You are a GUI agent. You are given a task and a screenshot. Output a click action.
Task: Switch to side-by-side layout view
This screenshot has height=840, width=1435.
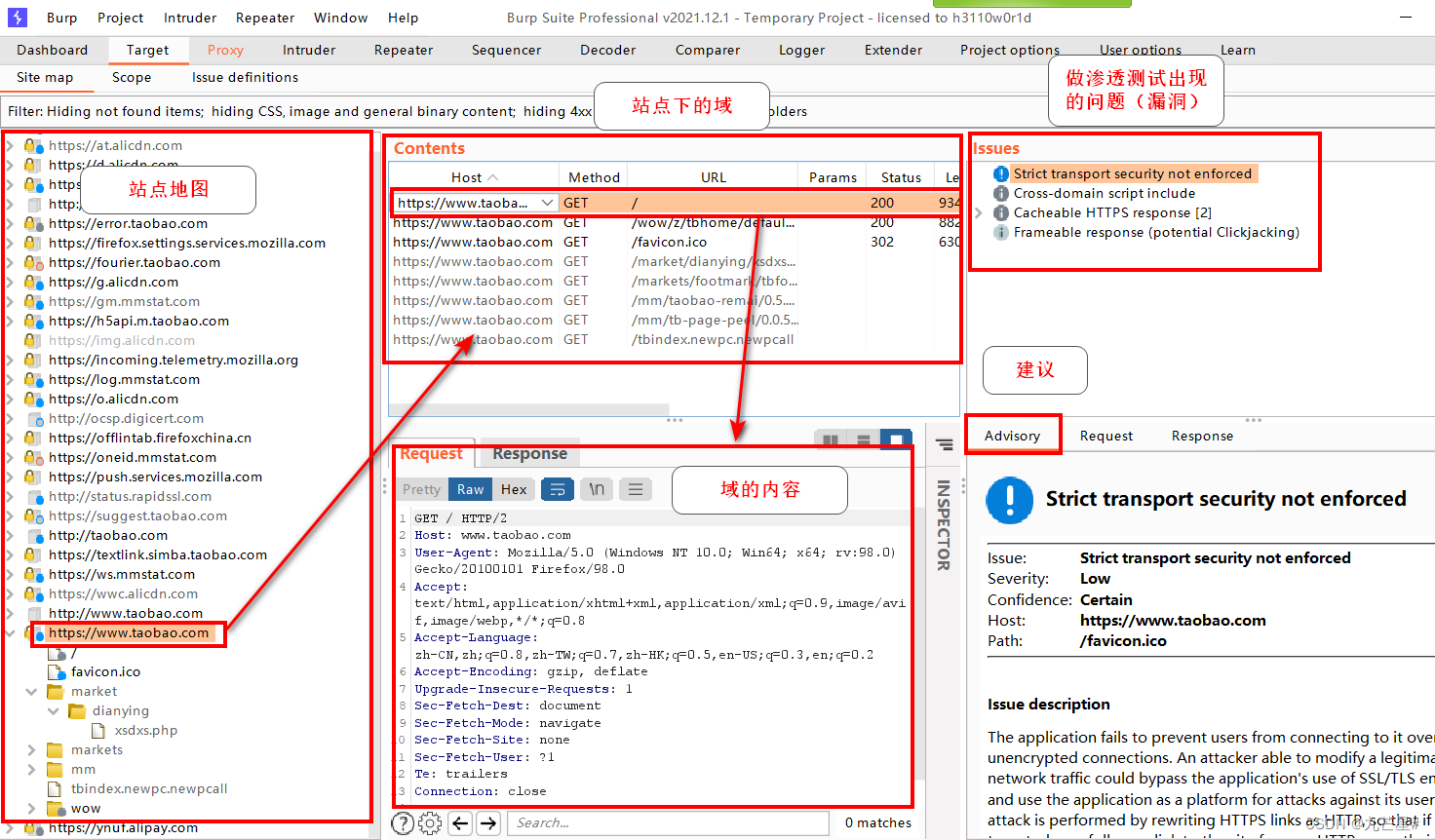coord(831,439)
